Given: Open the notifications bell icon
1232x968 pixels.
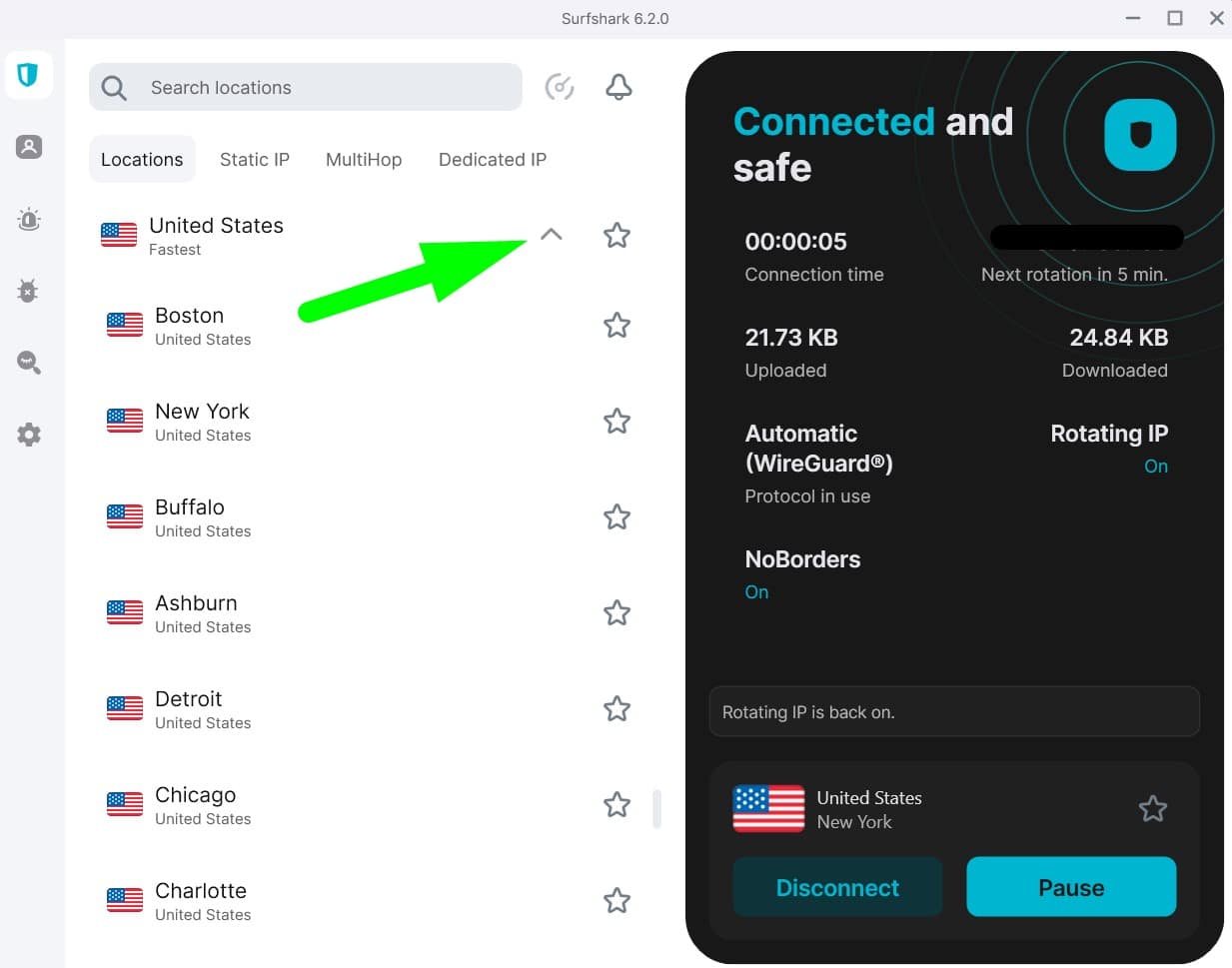Looking at the screenshot, I should (x=619, y=87).
